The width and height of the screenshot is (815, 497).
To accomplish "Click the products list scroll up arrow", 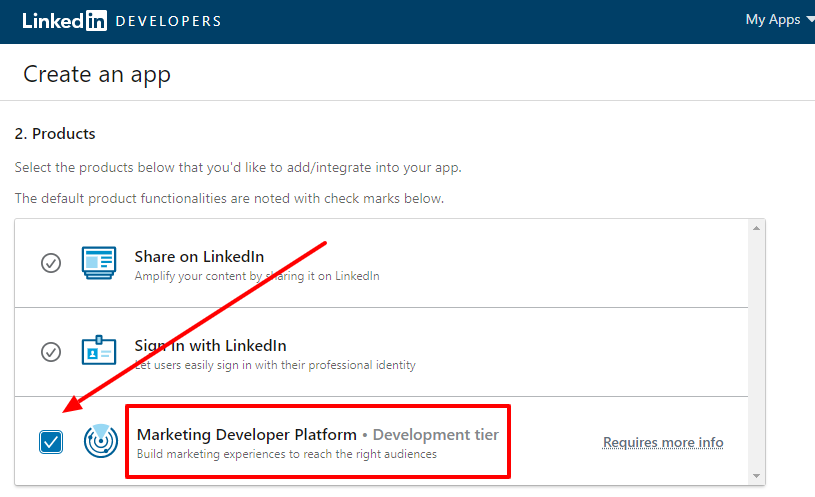I will [756, 228].
